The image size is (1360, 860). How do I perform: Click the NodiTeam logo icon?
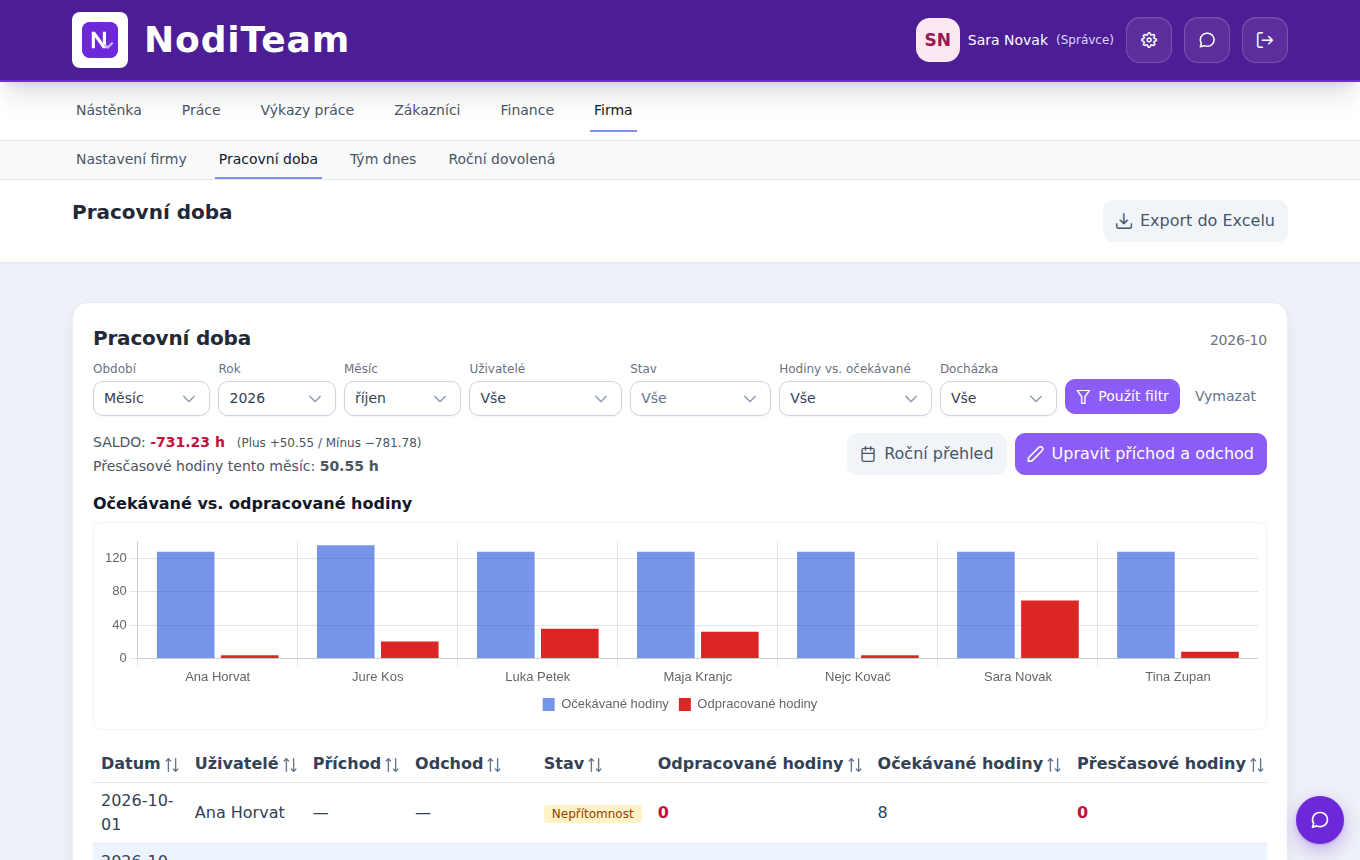tap(100, 40)
